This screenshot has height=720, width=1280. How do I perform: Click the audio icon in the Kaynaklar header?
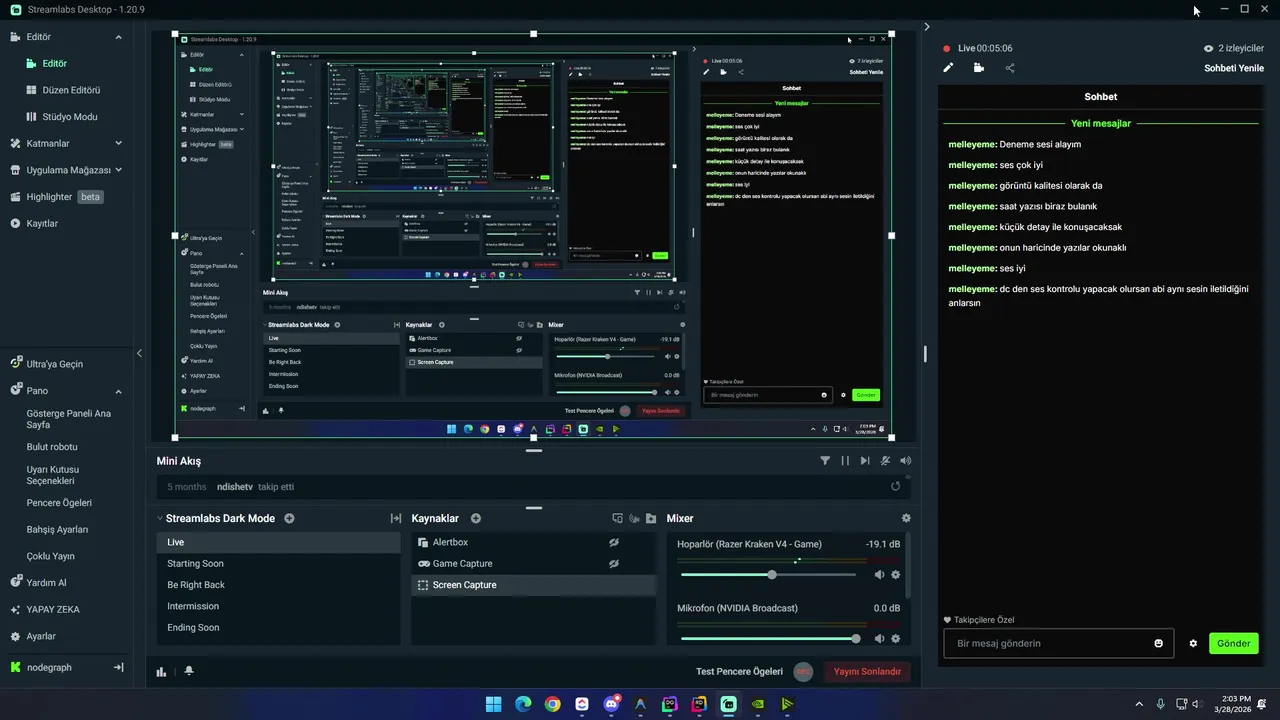tap(634, 518)
